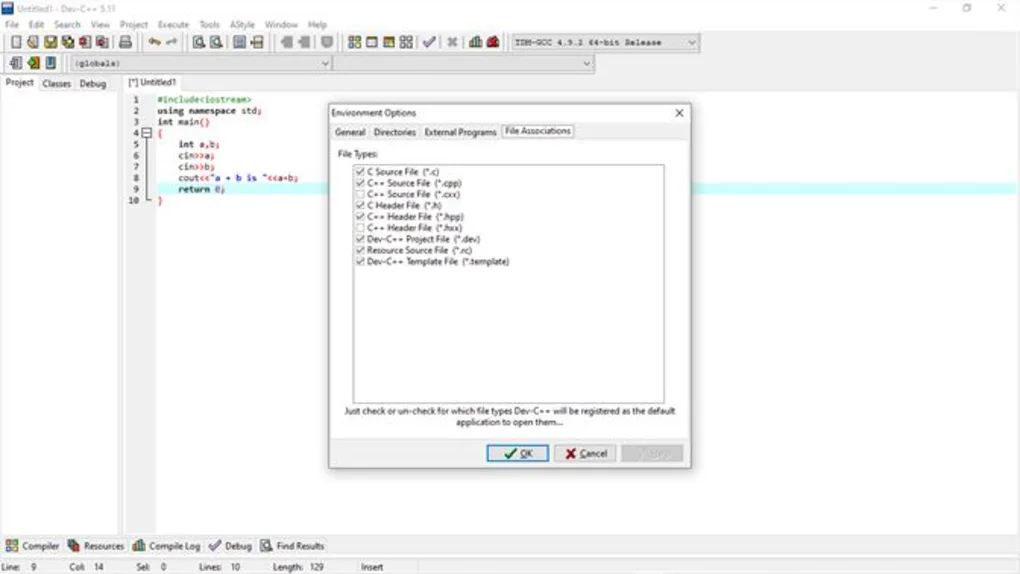Image resolution: width=1020 pixels, height=574 pixels.
Task: Open the Compile Log bottom tab
Action: [x=167, y=546]
